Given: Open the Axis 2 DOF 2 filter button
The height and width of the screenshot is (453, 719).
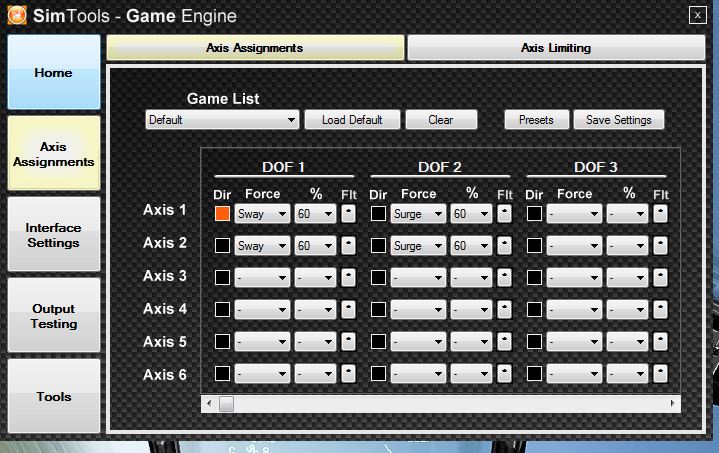Looking at the screenshot, I should tap(504, 246).
